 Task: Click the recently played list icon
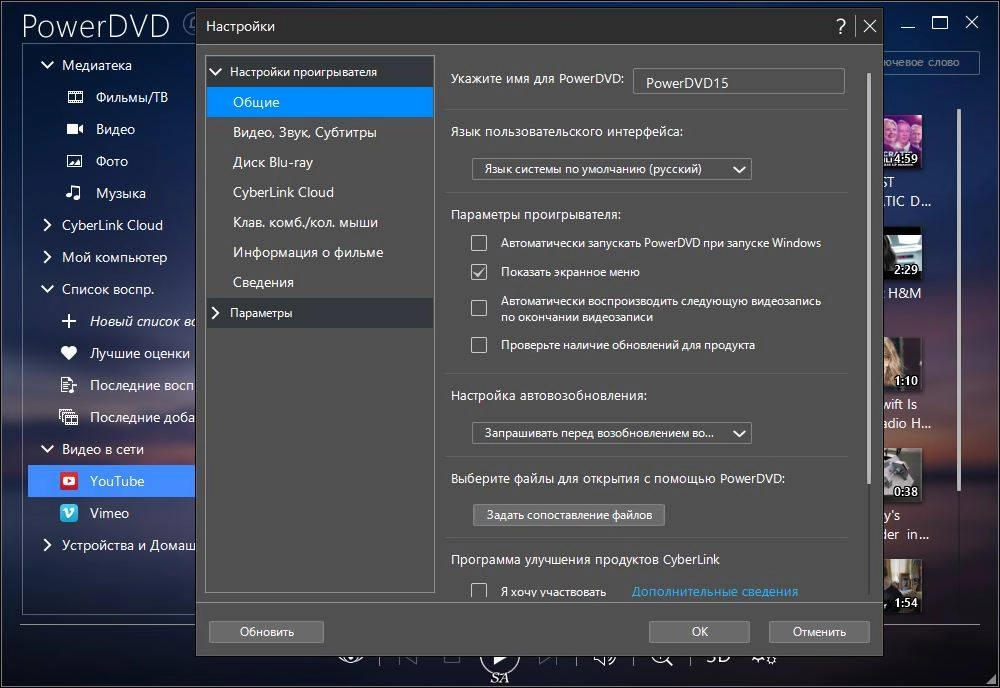click(x=69, y=384)
